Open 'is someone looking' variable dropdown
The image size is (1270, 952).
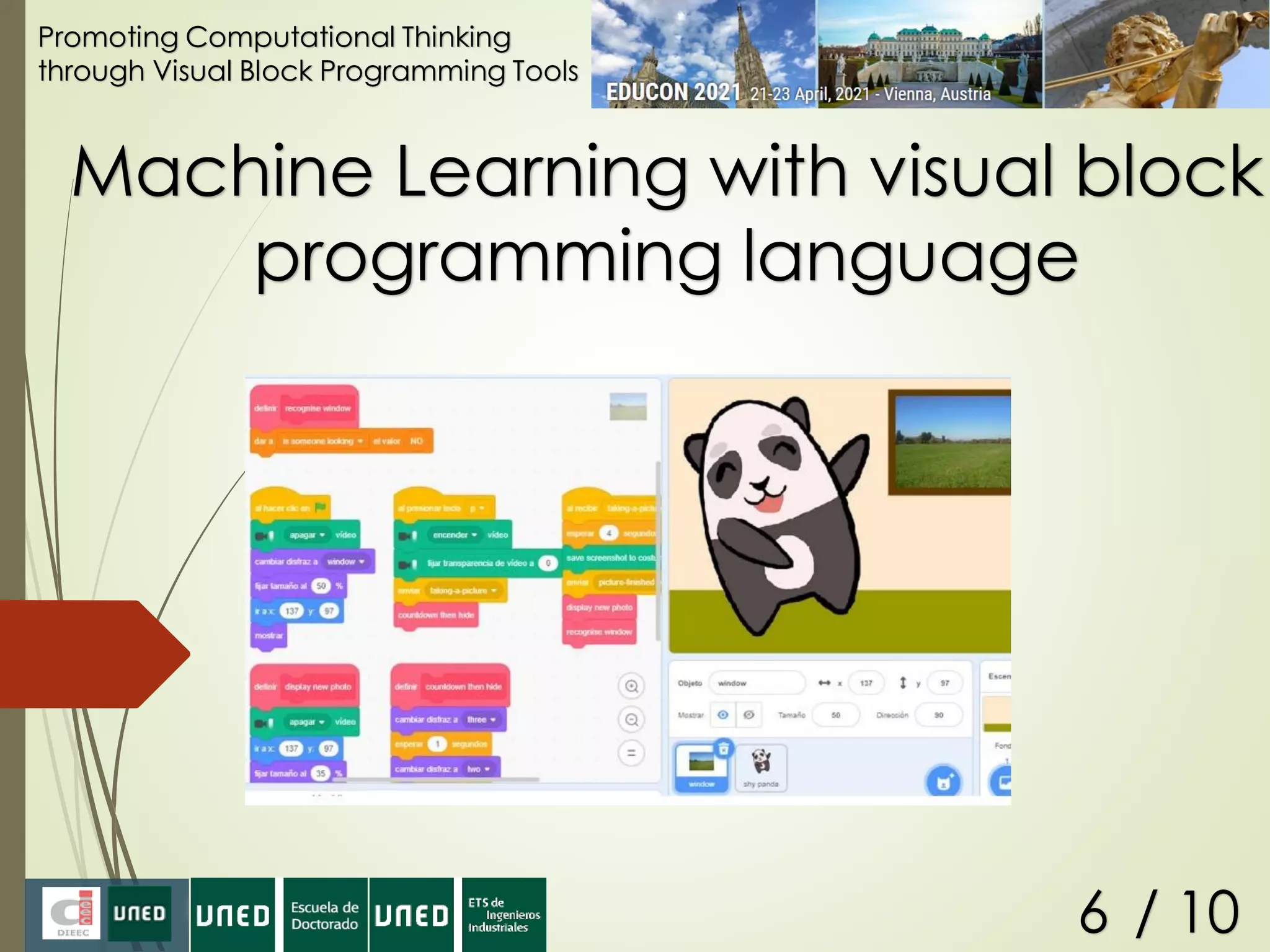coord(360,441)
